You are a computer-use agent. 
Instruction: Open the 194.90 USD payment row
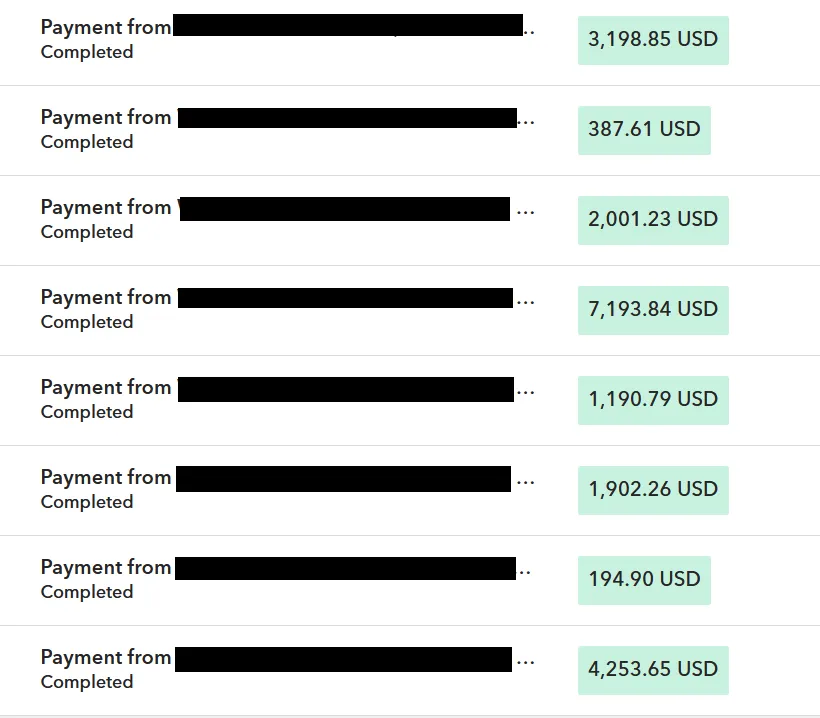coord(410,580)
